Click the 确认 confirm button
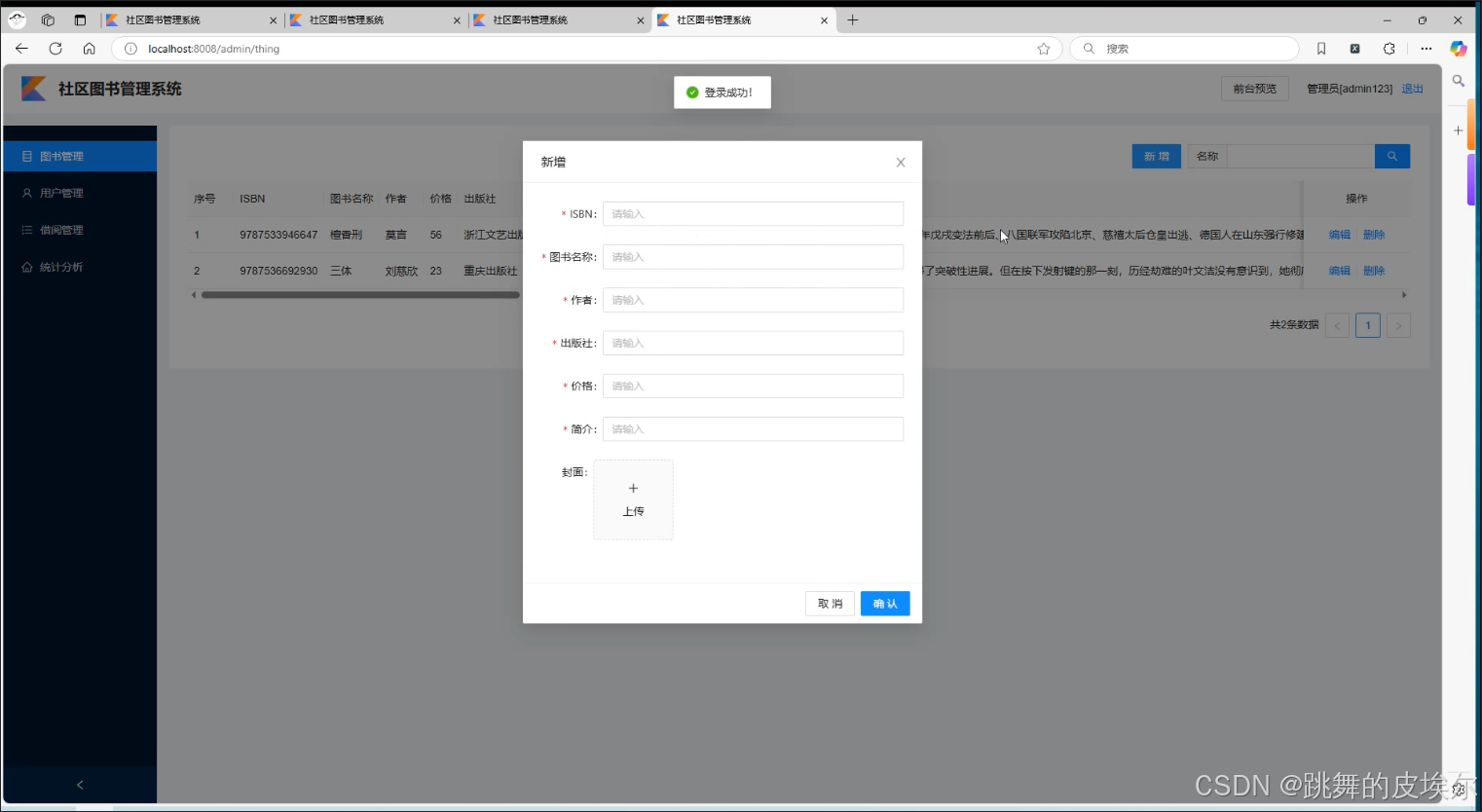The height and width of the screenshot is (812, 1482). coord(884,604)
